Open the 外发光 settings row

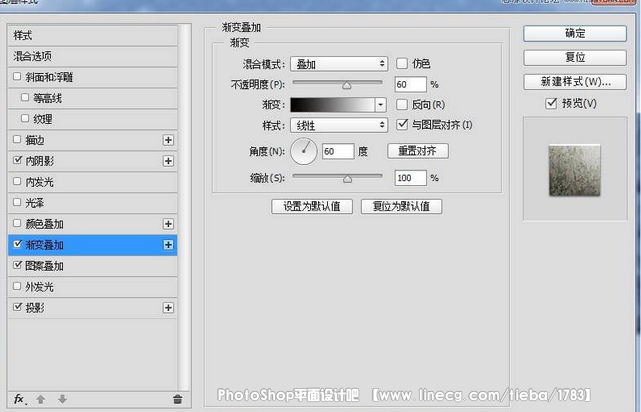93,287
